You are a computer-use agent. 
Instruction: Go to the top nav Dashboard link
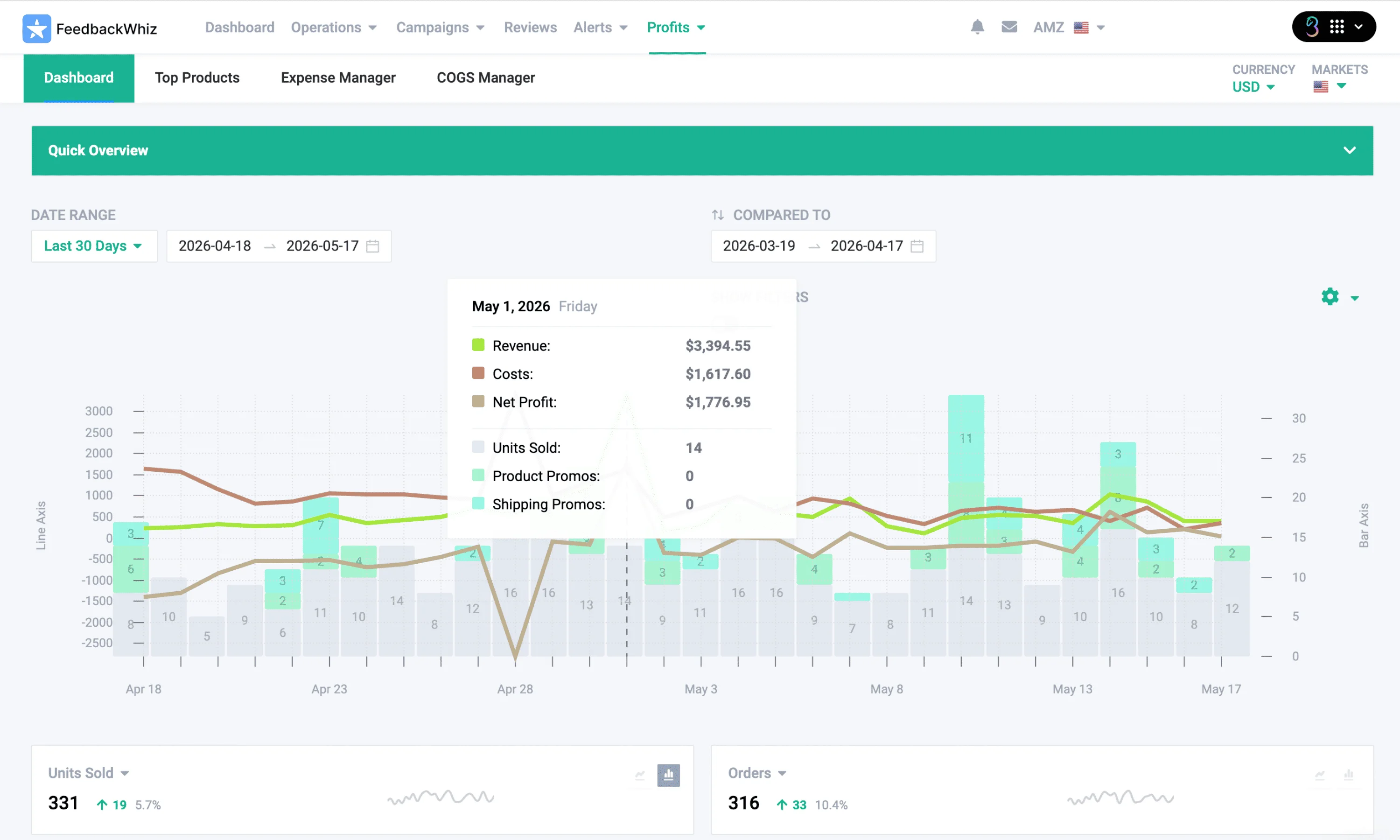[239, 27]
